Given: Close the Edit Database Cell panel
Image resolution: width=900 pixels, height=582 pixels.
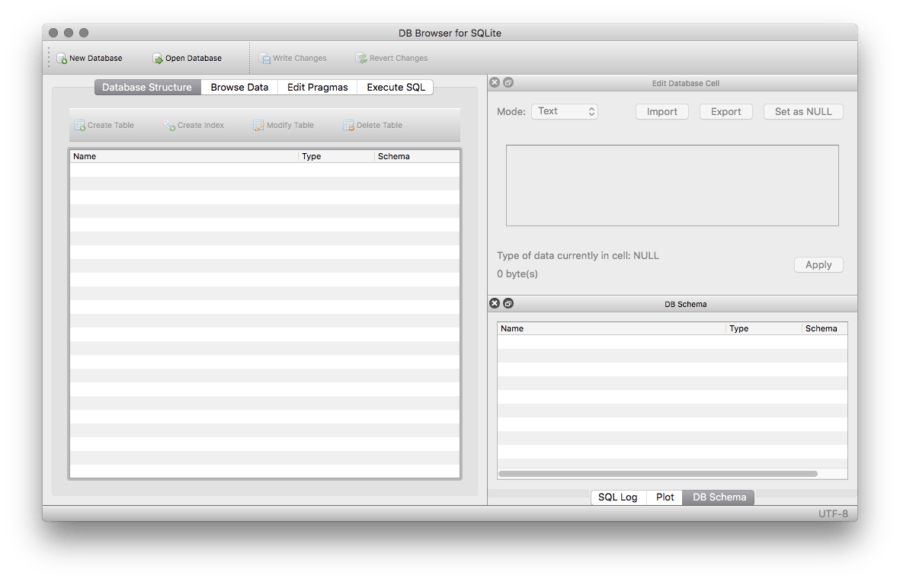Looking at the screenshot, I should (495, 83).
